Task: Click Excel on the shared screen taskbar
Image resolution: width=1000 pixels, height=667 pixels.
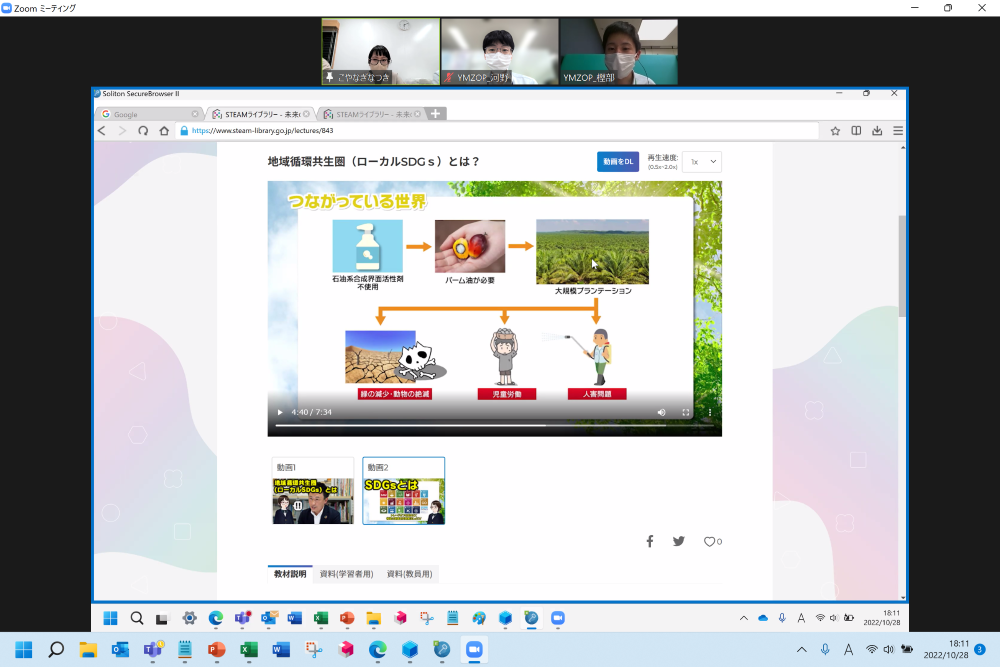Action: pyautogui.click(x=321, y=618)
